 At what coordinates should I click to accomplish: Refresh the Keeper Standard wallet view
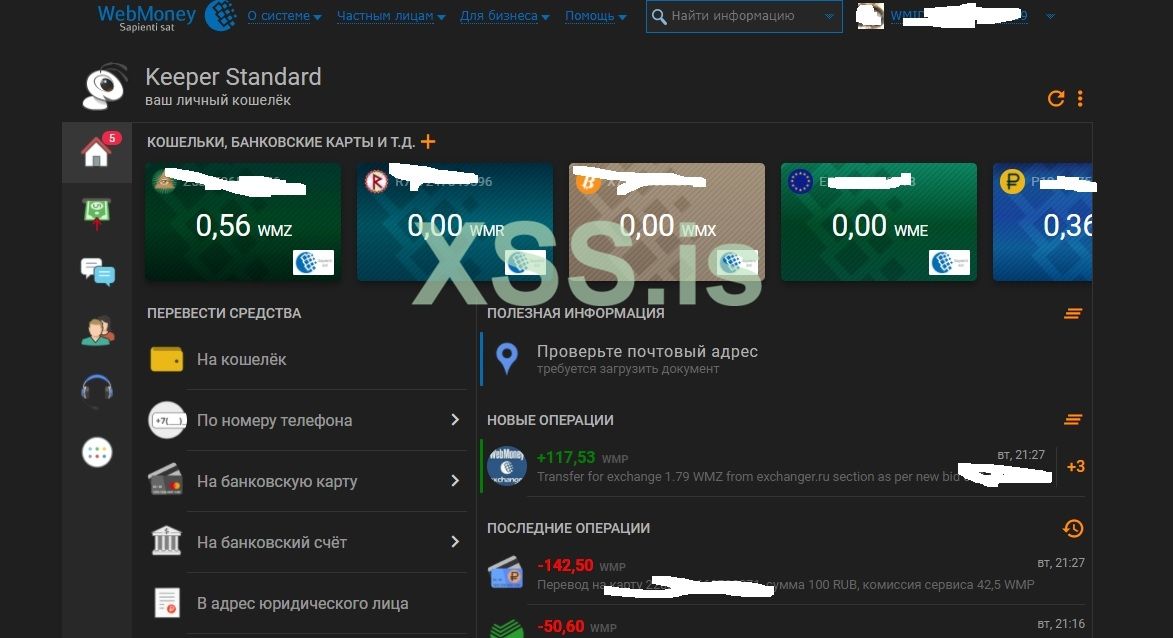click(x=1056, y=99)
